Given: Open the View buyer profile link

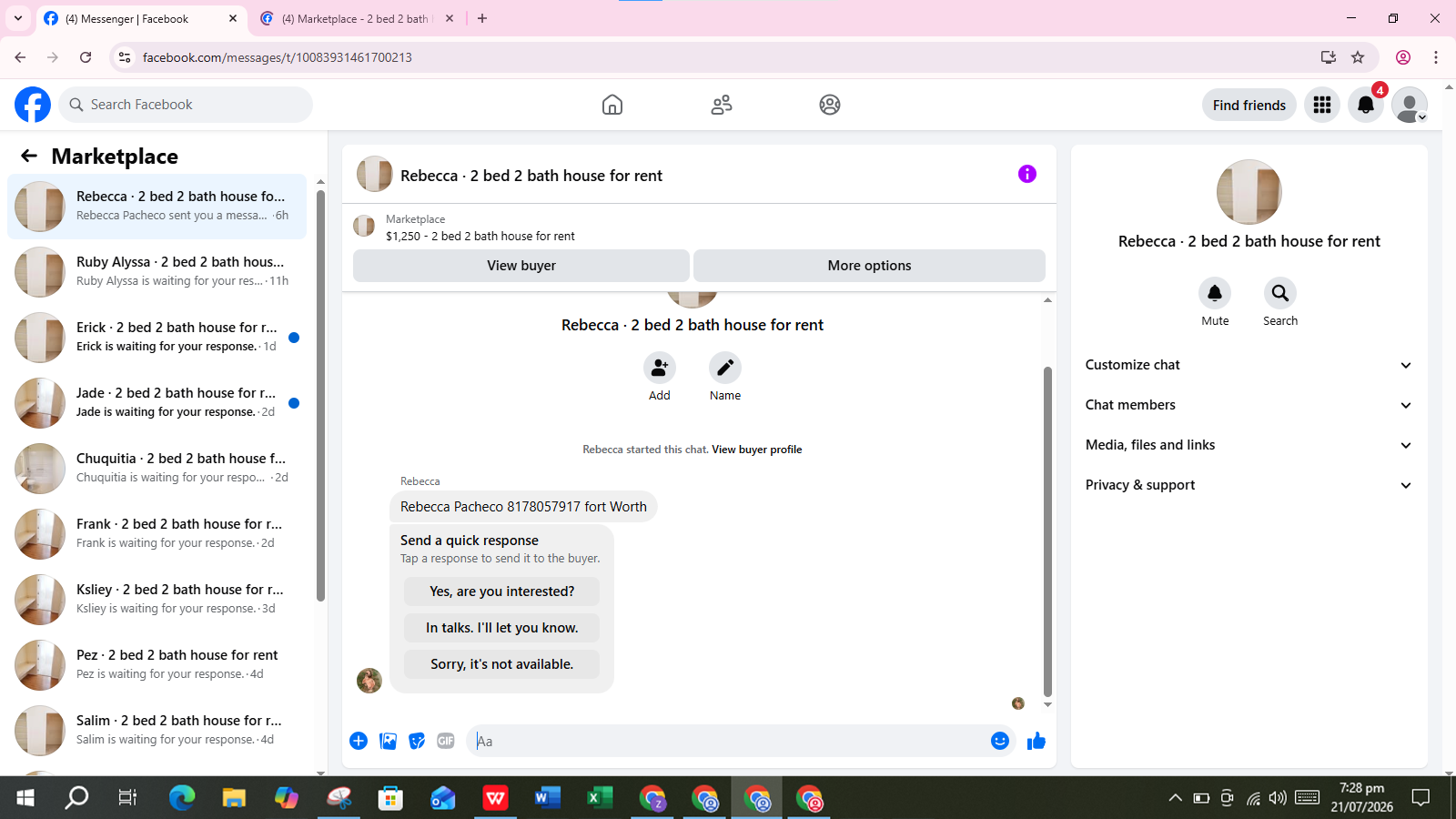Looking at the screenshot, I should click(x=757, y=450).
